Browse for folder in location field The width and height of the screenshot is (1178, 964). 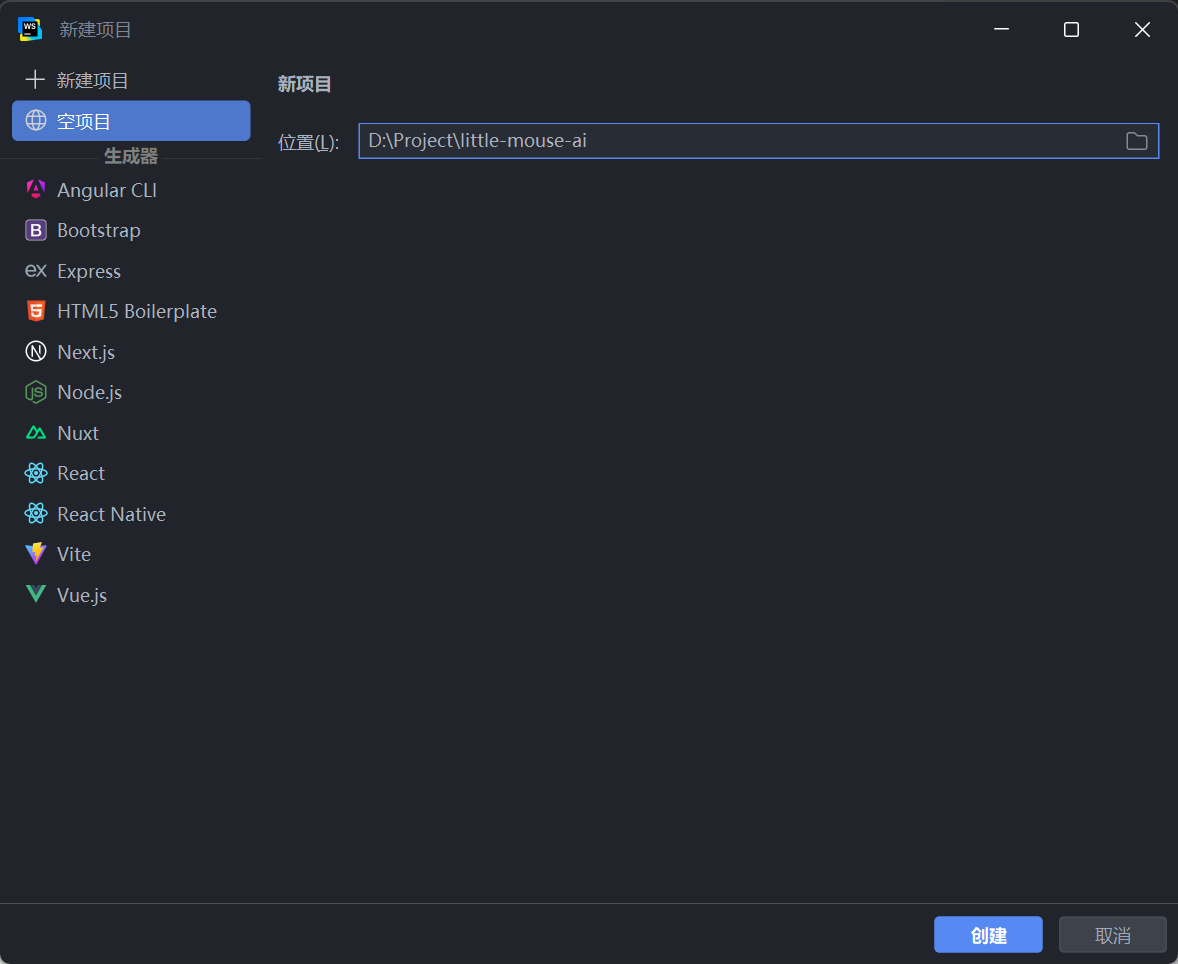click(1137, 141)
